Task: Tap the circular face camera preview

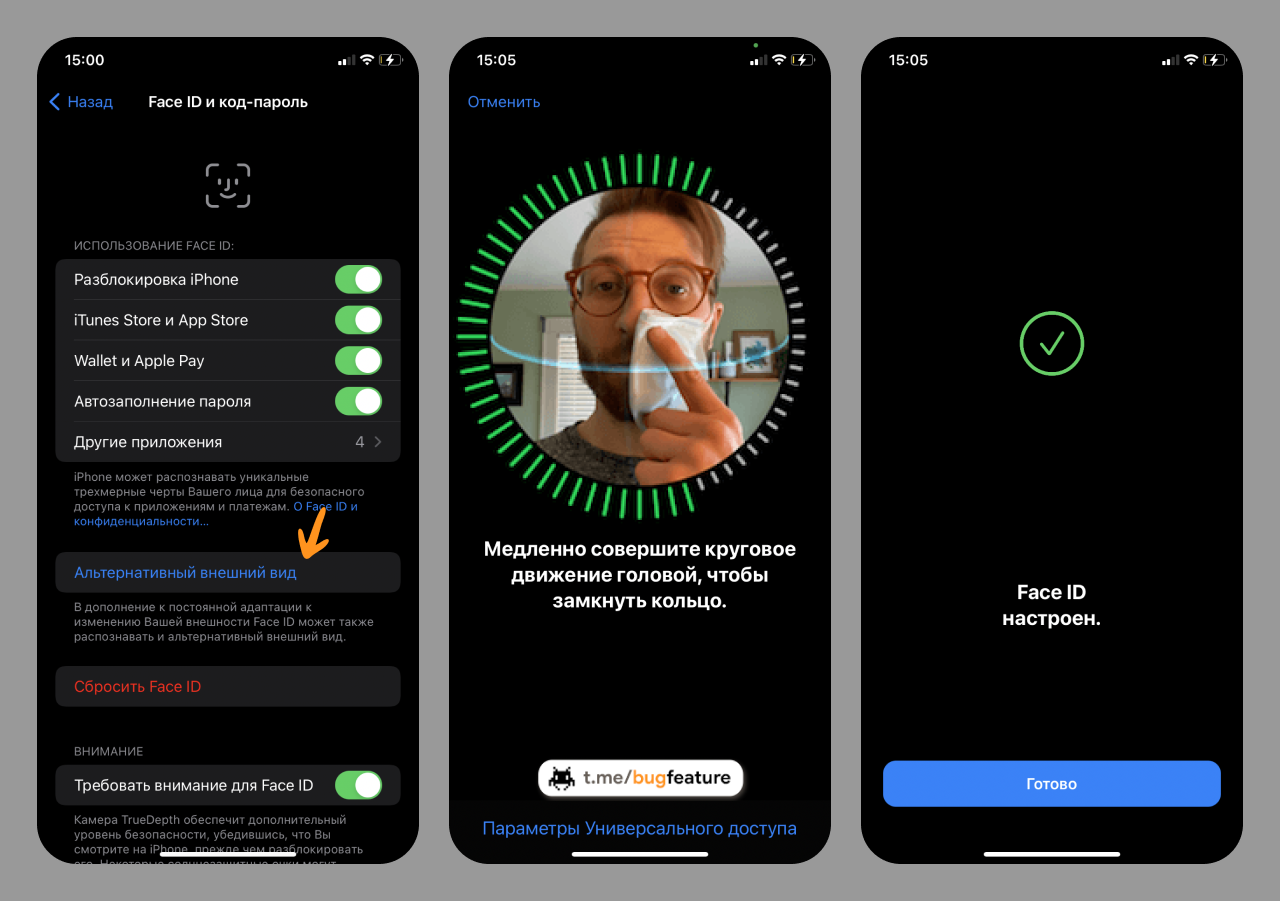Action: point(640,337)
